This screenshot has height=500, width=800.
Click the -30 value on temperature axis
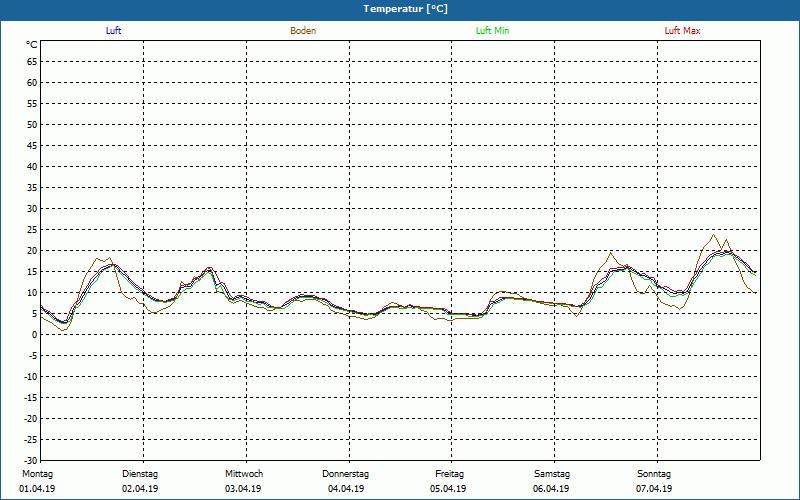pos(31,460)
